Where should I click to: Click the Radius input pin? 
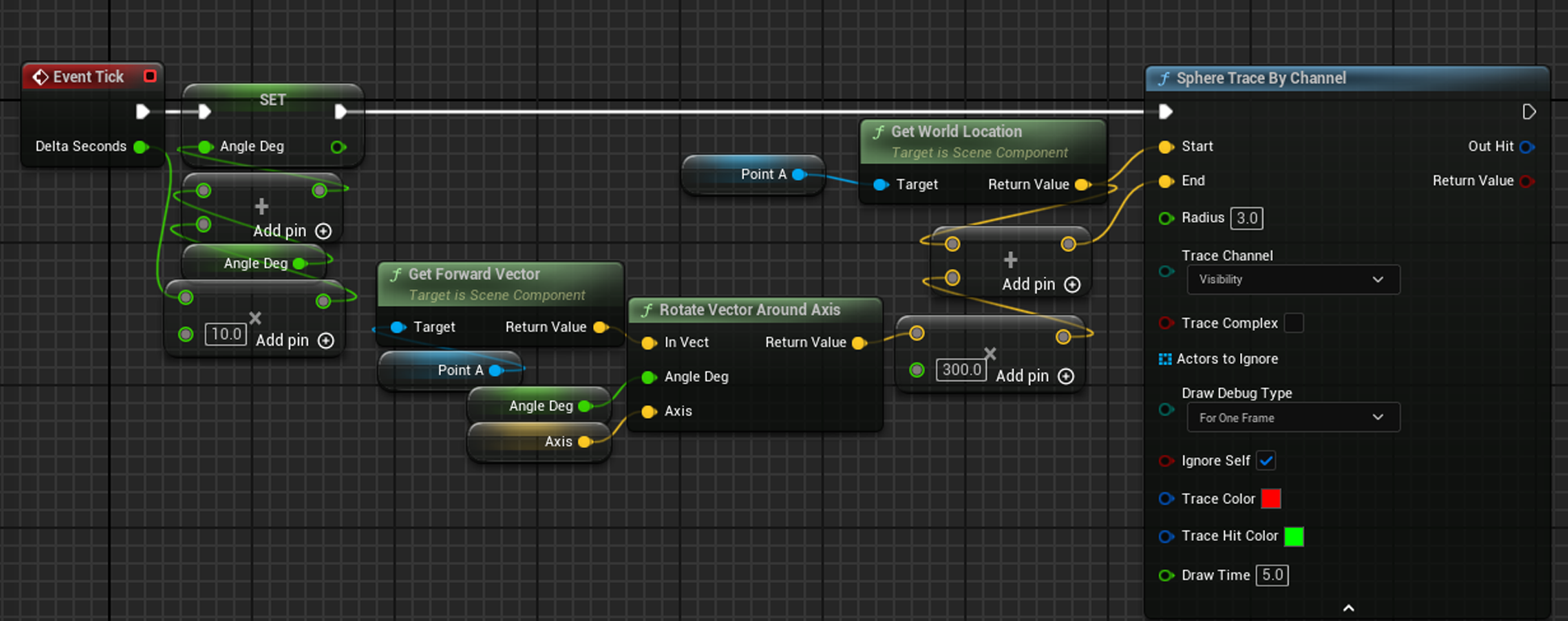[1165, 218]
